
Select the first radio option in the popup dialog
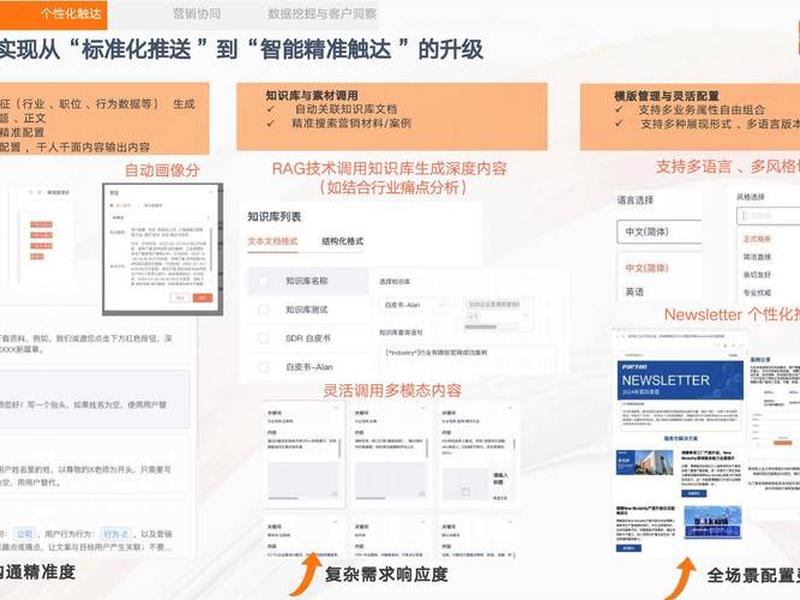coord(112,205)
